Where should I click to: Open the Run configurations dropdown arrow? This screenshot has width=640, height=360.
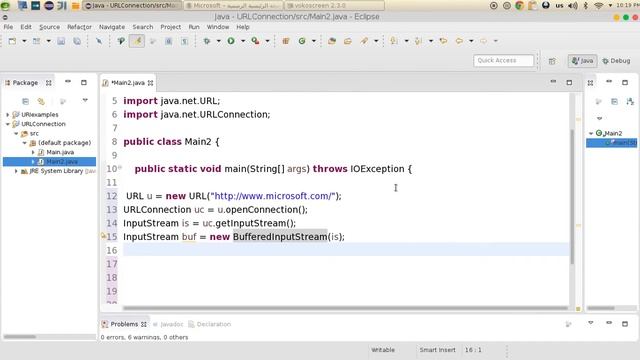click(243, 41)
